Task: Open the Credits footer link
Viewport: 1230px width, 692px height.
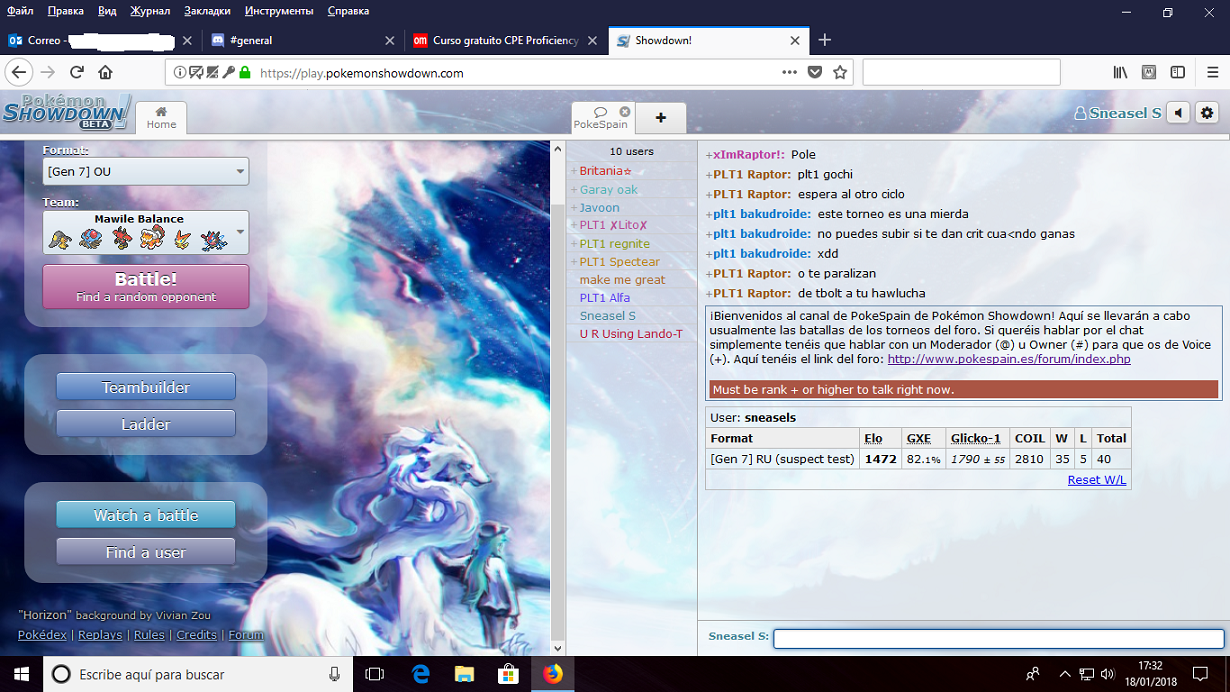Action: (x=196, y=634)
